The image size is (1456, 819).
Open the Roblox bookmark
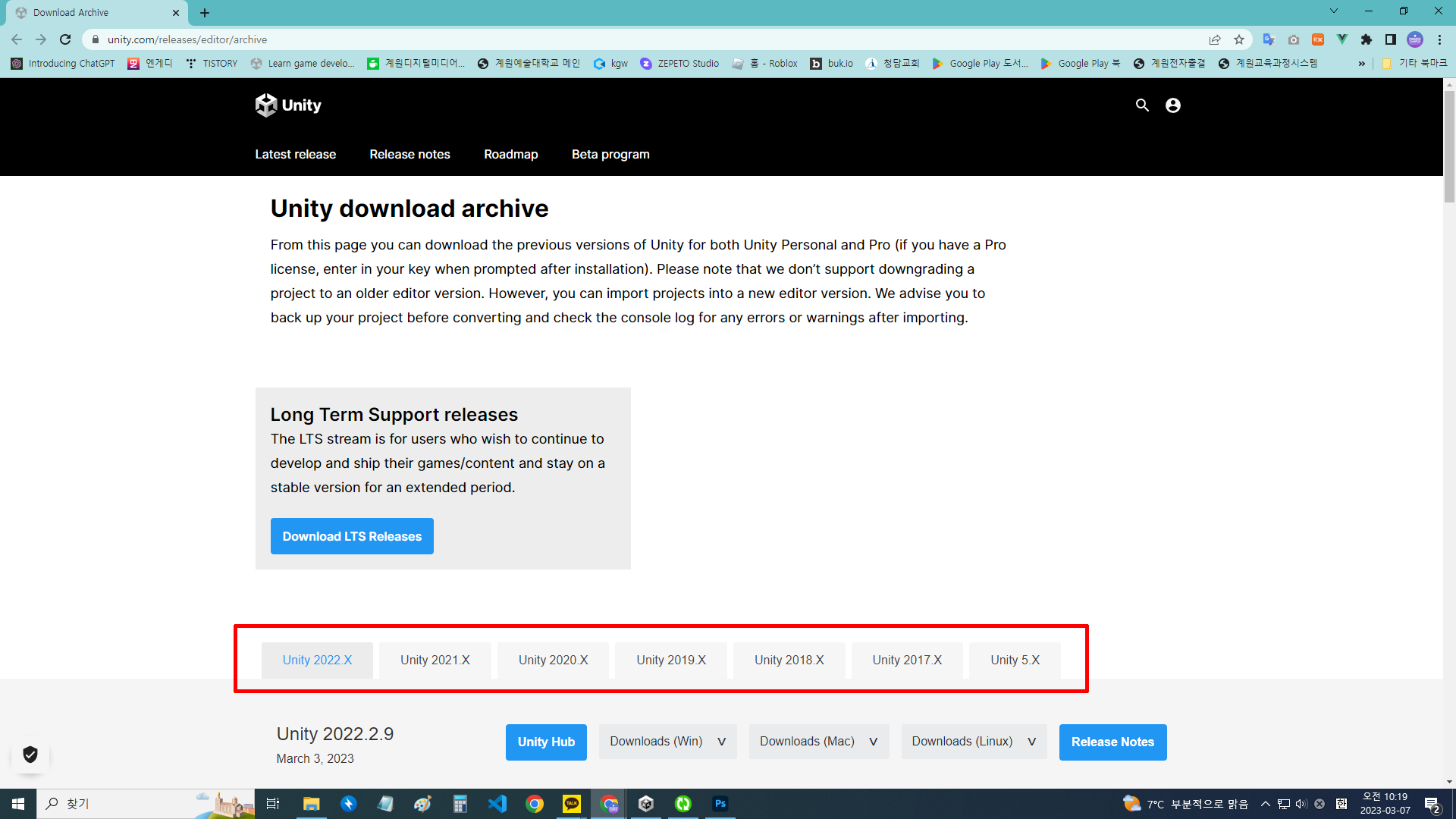pos(764,64)
